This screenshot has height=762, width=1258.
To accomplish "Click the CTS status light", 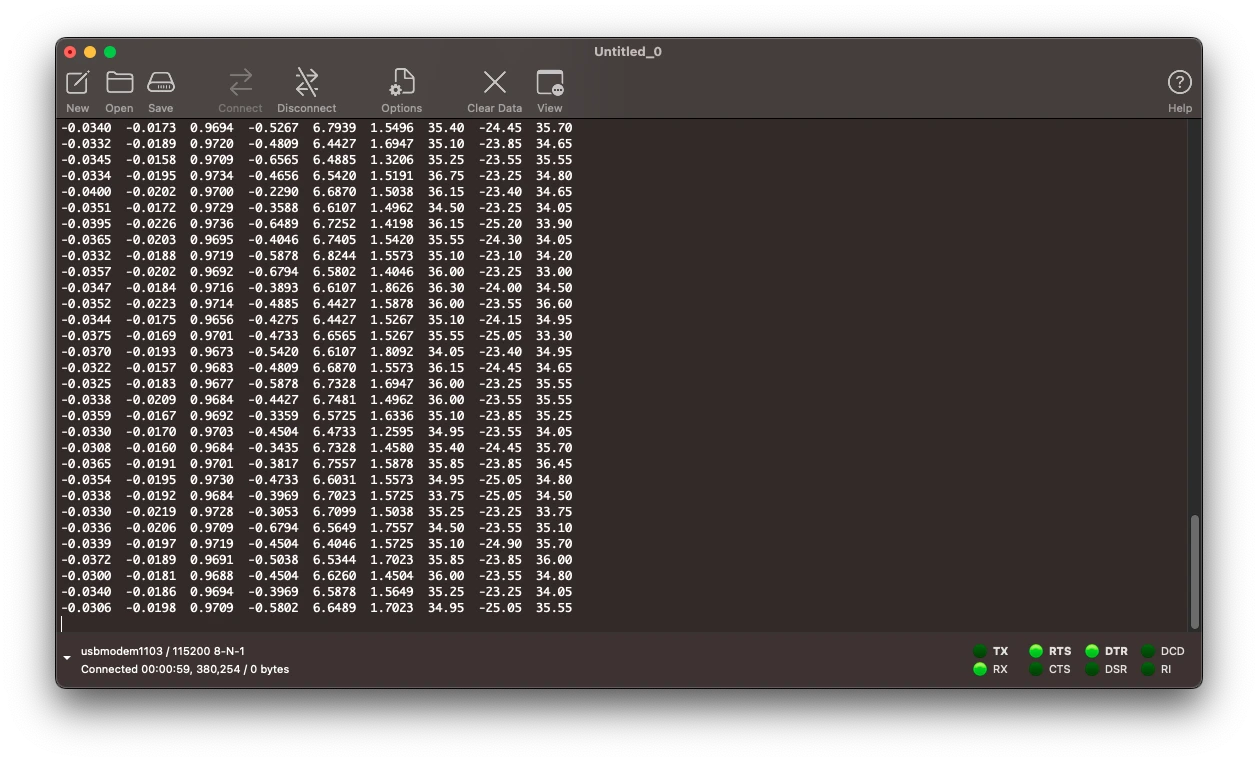I will pyautogui.click(x=1036, y=669).
